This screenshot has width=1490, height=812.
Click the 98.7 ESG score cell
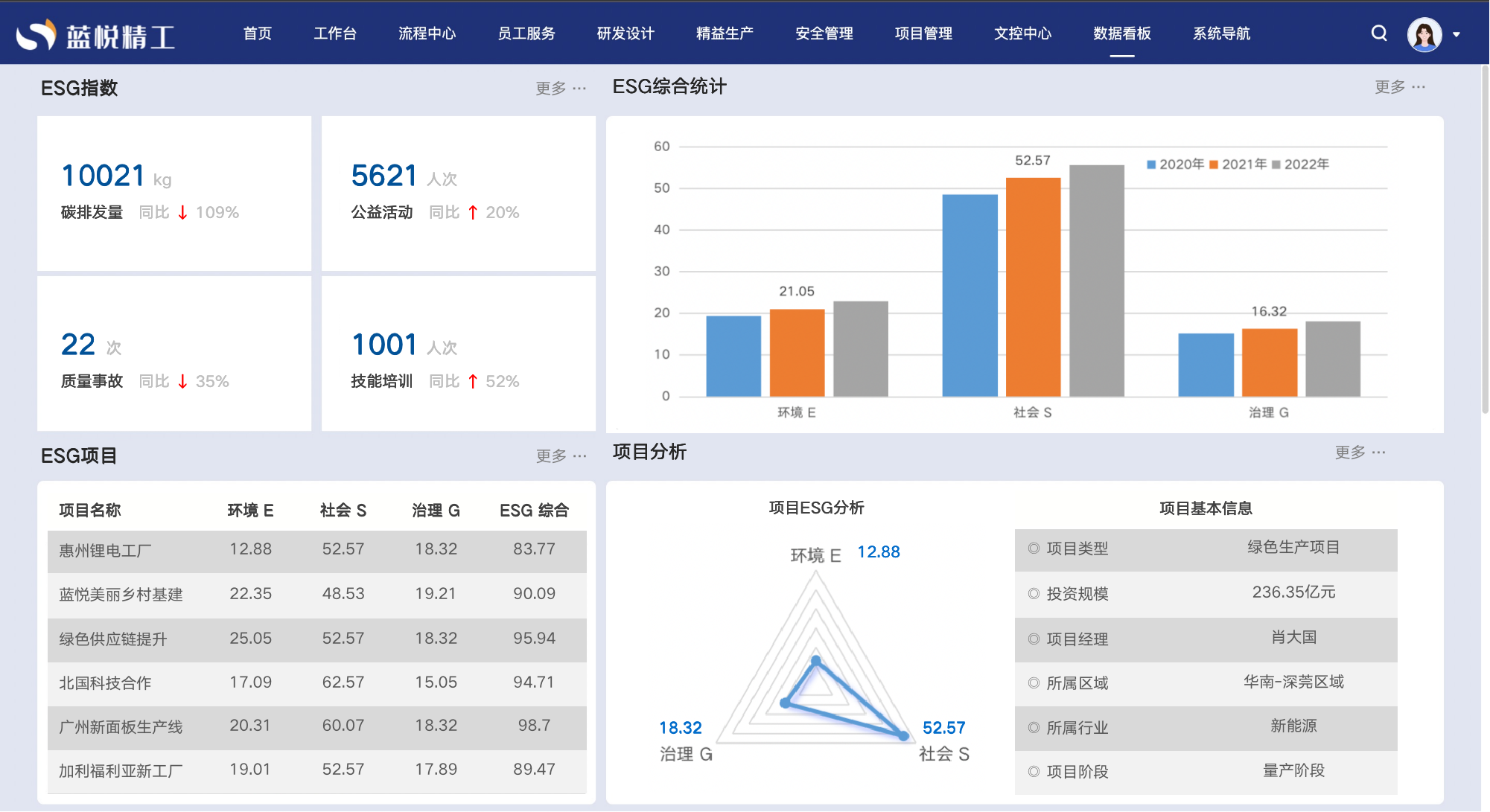coord(534,726)
